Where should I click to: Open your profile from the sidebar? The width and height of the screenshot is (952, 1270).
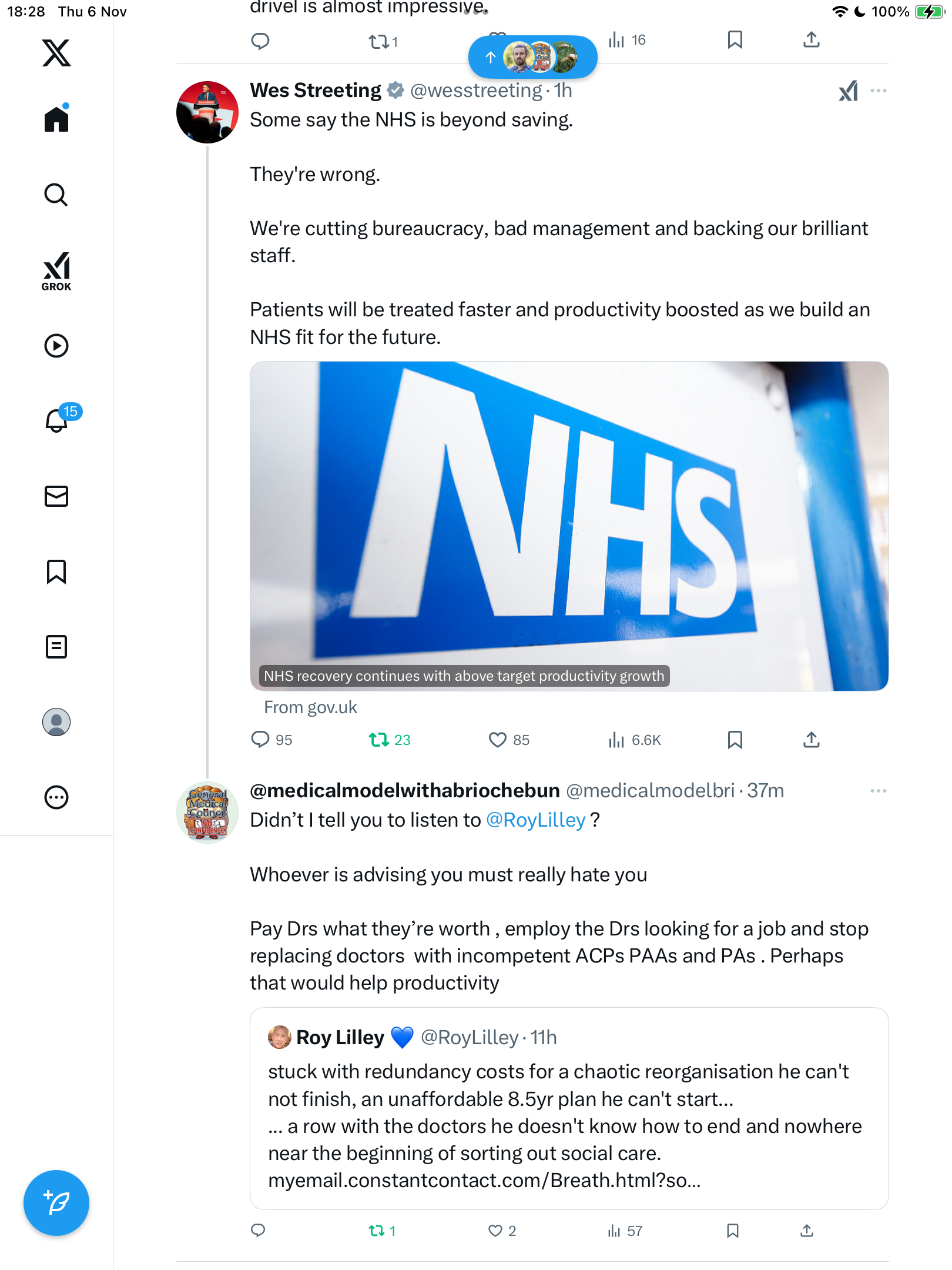56,722
